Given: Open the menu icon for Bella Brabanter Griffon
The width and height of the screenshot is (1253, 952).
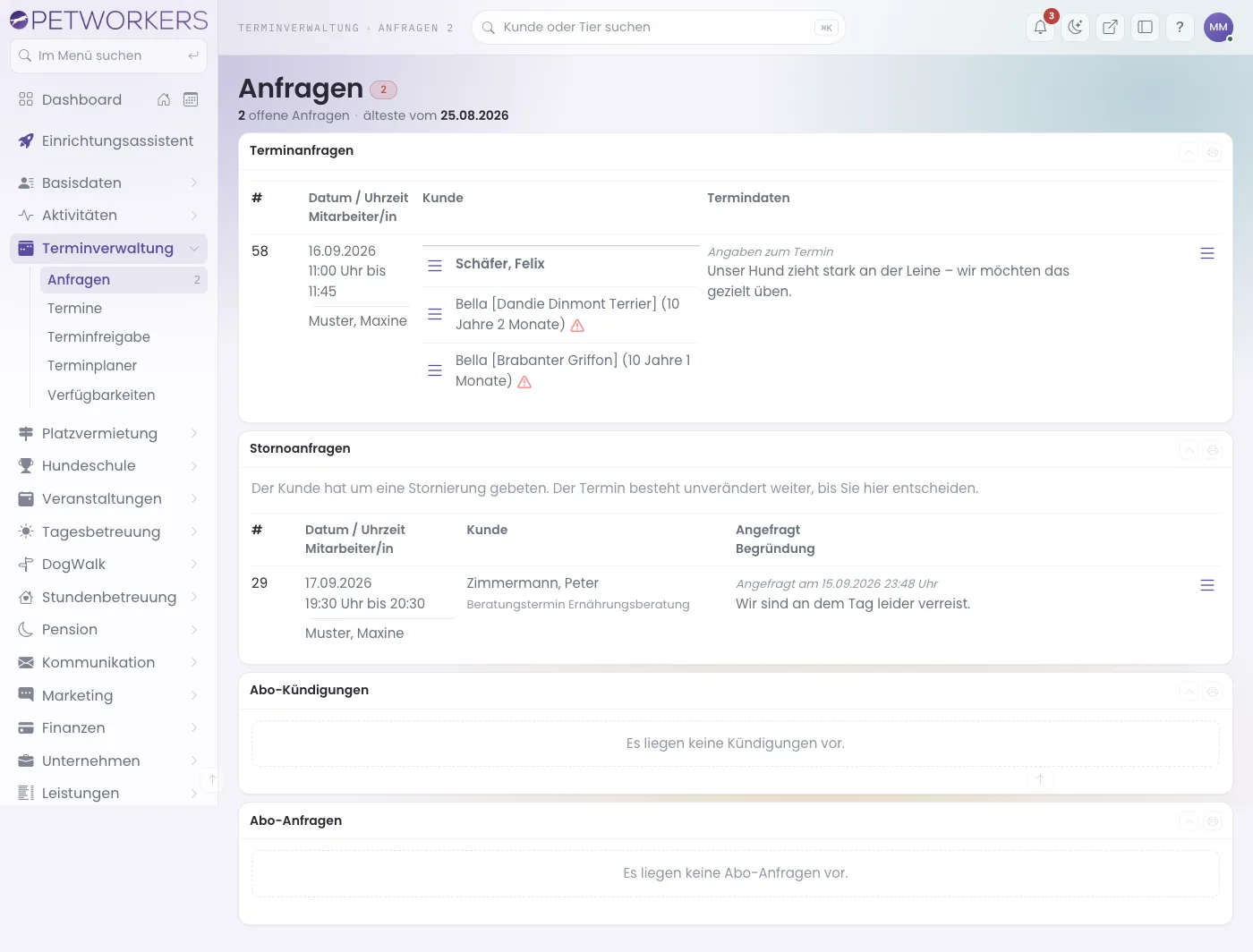Looking at the screenshot, I should coord(435,370).
